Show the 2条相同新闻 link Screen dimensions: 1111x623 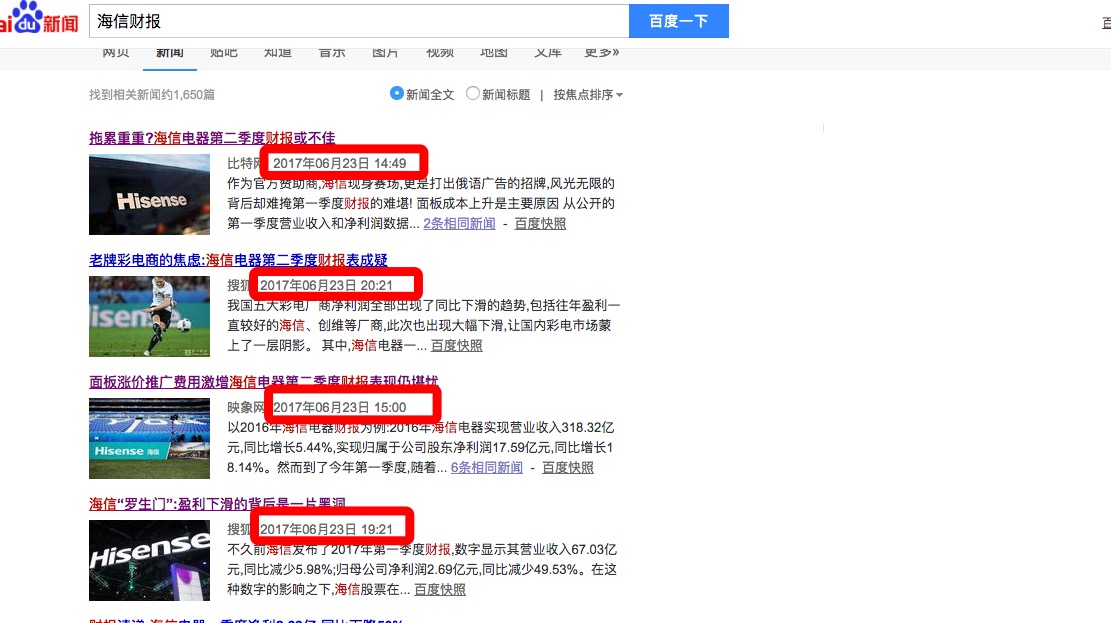(459, 224)
